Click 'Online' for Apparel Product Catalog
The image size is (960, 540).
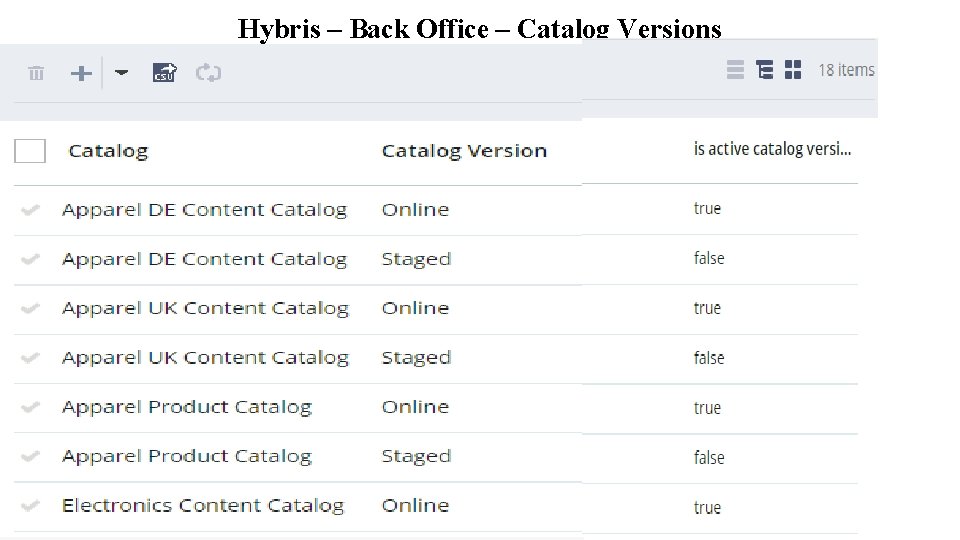pos(415,407)
